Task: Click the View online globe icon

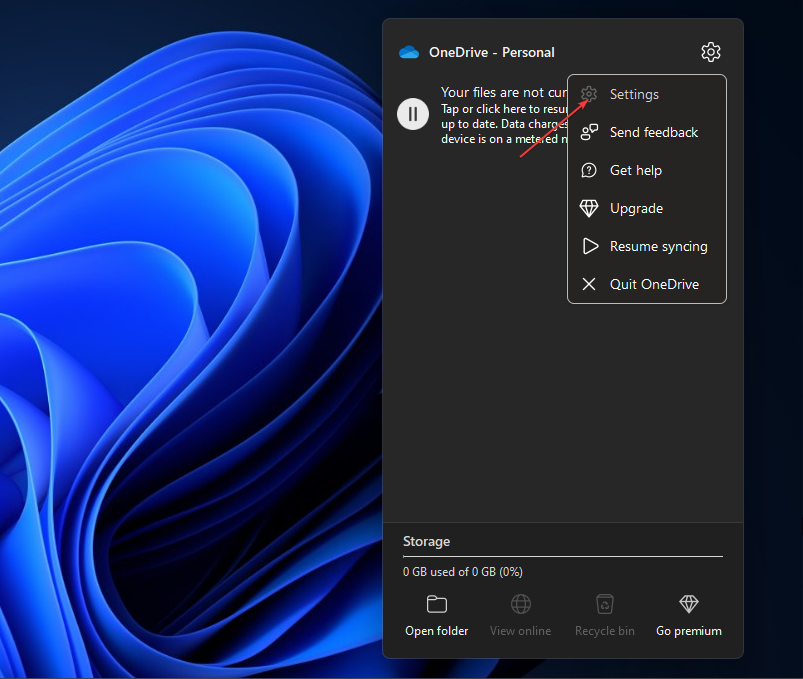Action: (520, 604)
